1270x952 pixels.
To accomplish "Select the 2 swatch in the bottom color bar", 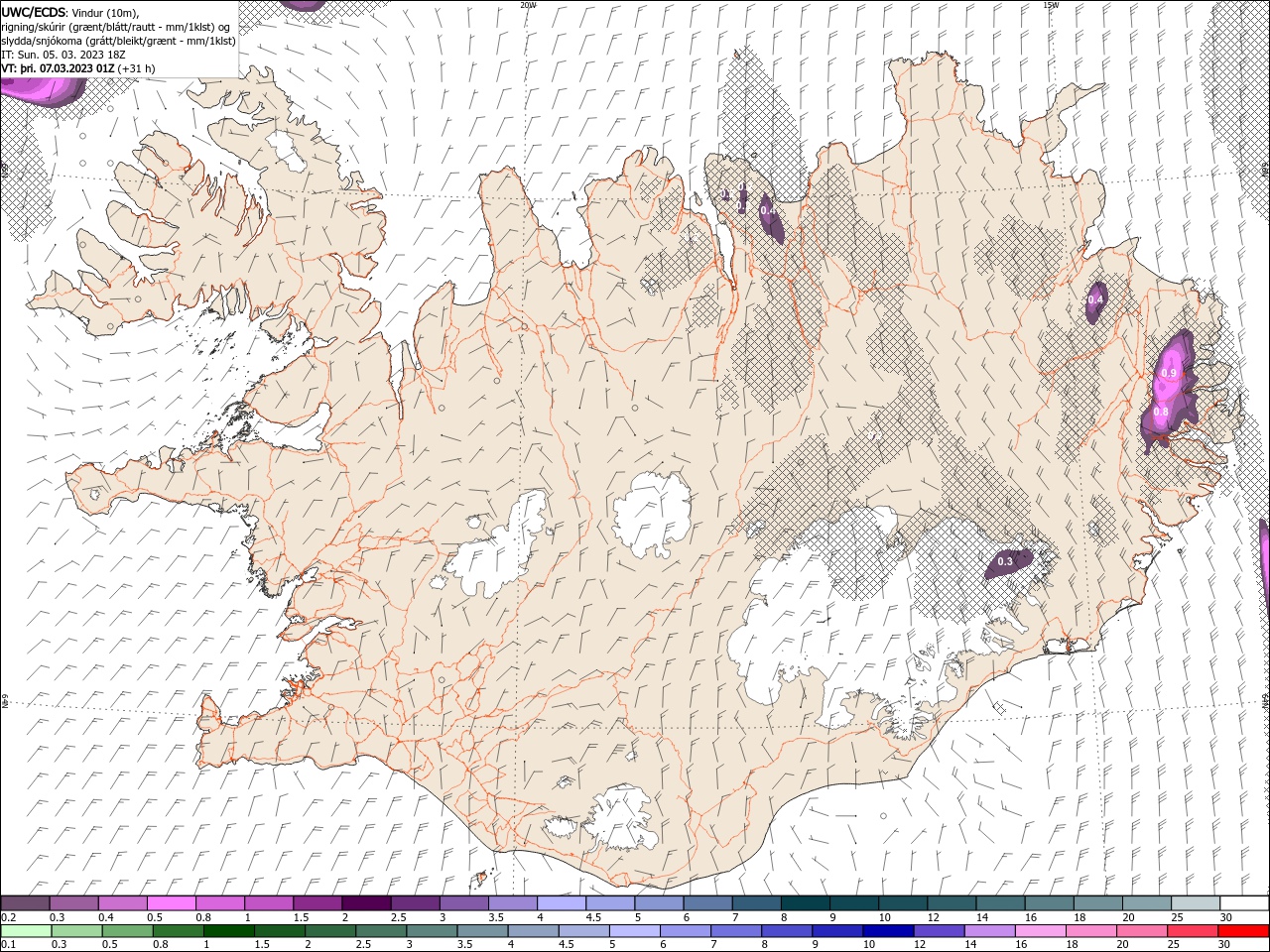I will [x=330, y=930].
